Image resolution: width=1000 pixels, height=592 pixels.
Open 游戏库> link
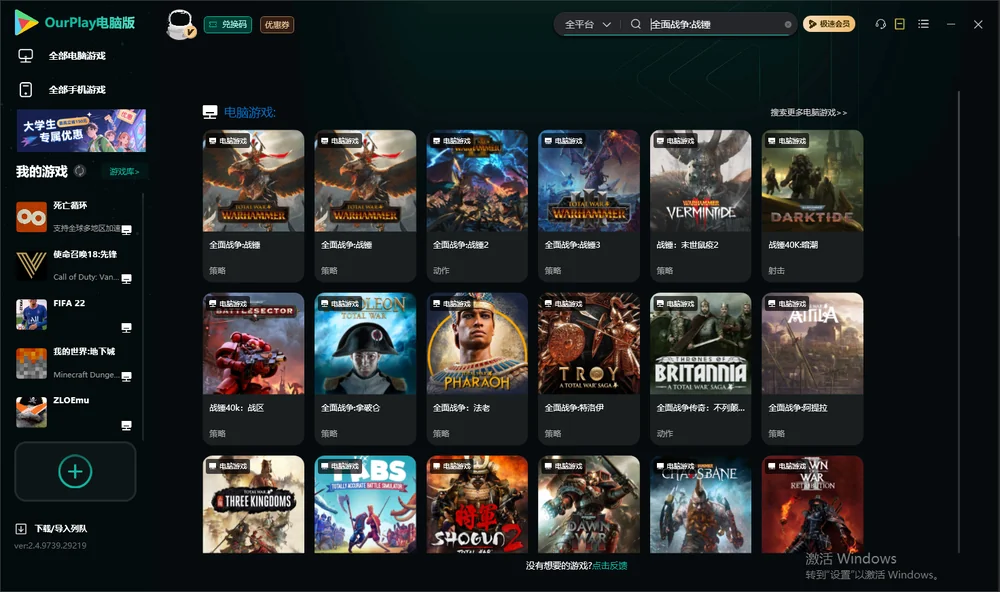click(x=124, y=172)
